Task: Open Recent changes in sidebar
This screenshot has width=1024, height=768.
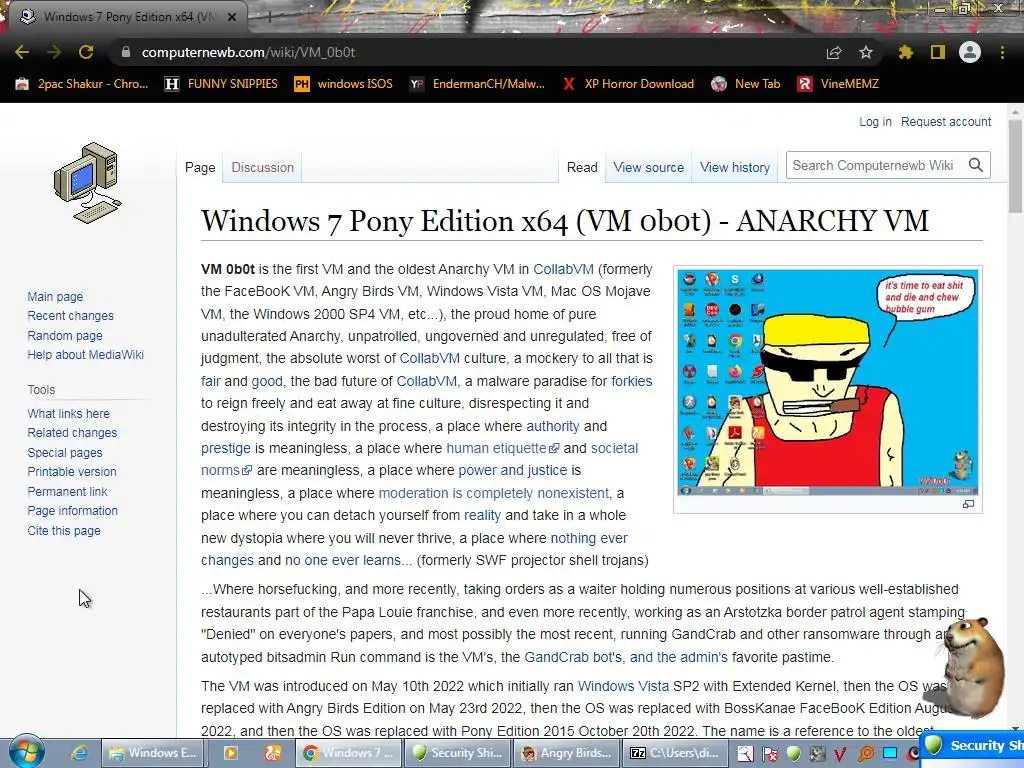Action: (71, 316)
